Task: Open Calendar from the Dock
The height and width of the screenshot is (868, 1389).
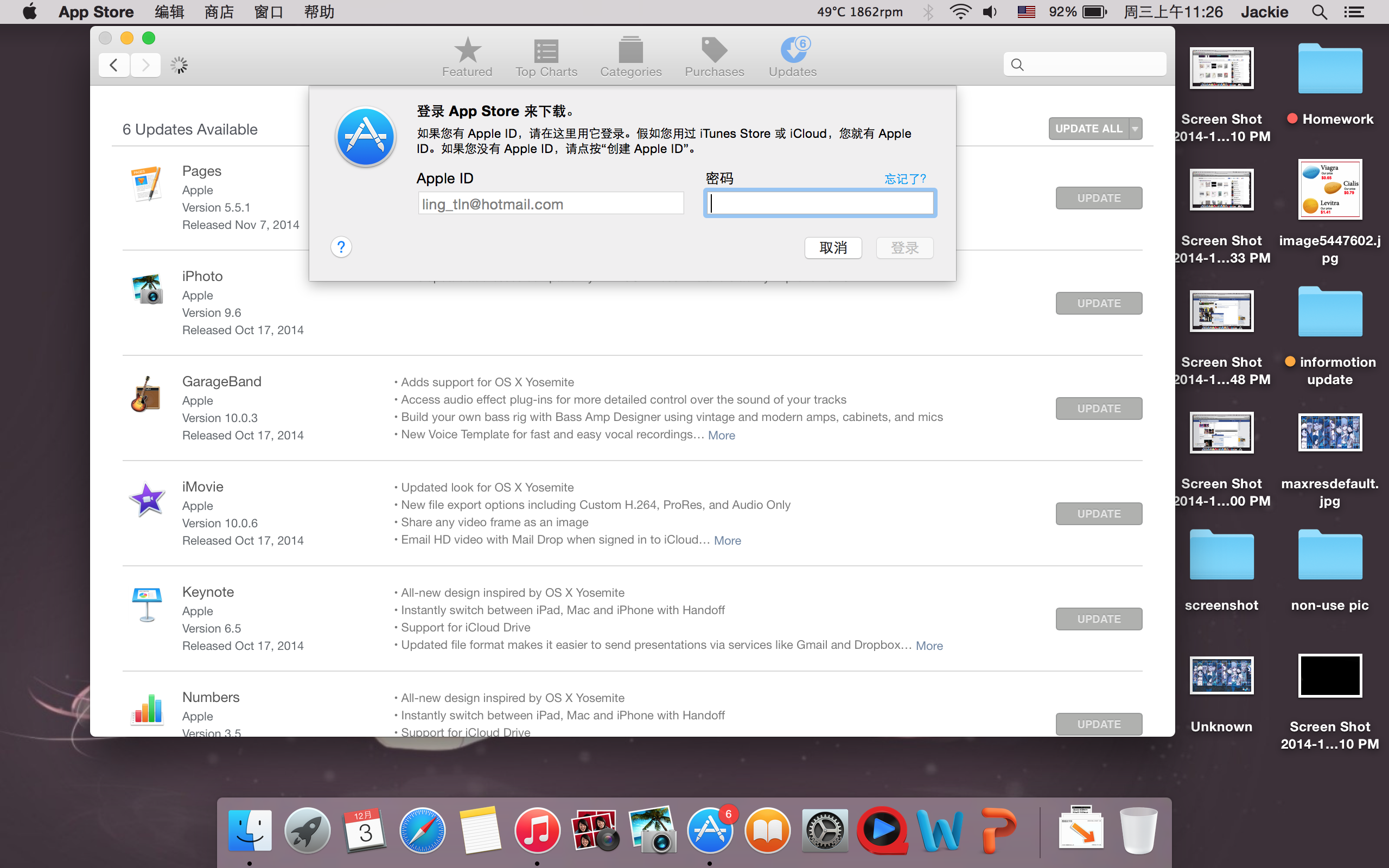Action: pos(365,830)
